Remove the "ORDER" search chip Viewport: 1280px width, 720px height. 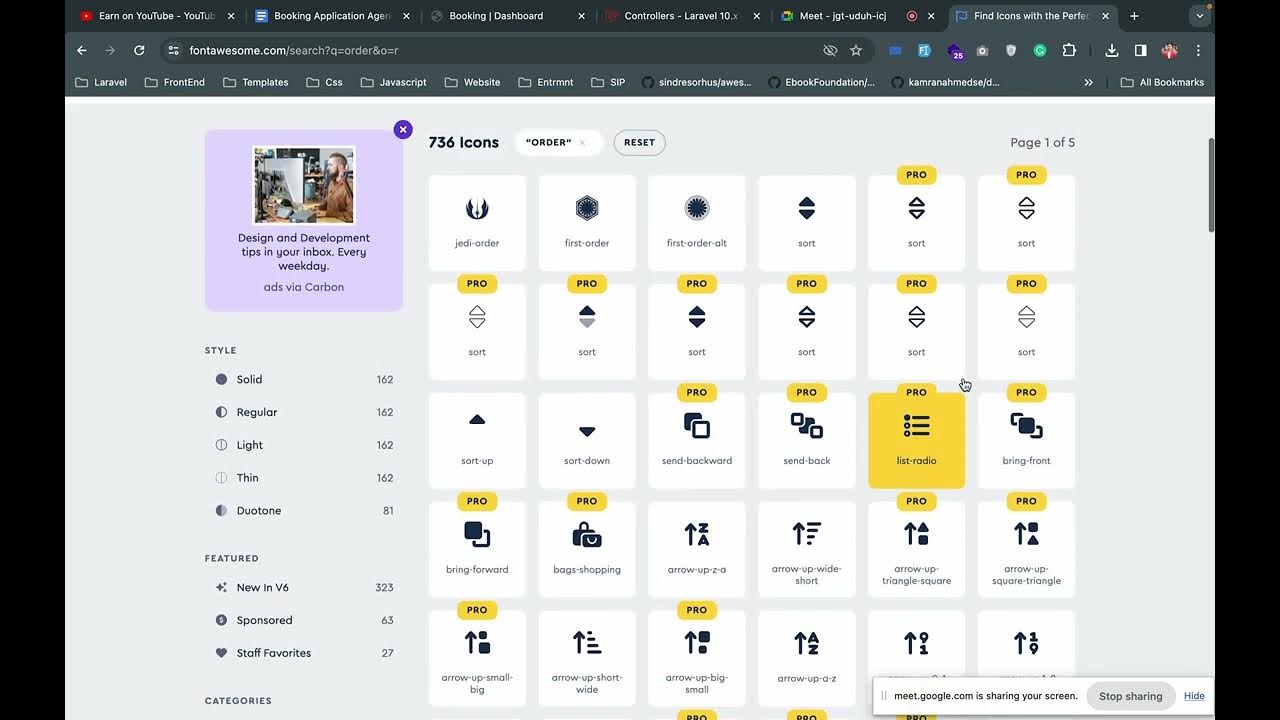582,143
